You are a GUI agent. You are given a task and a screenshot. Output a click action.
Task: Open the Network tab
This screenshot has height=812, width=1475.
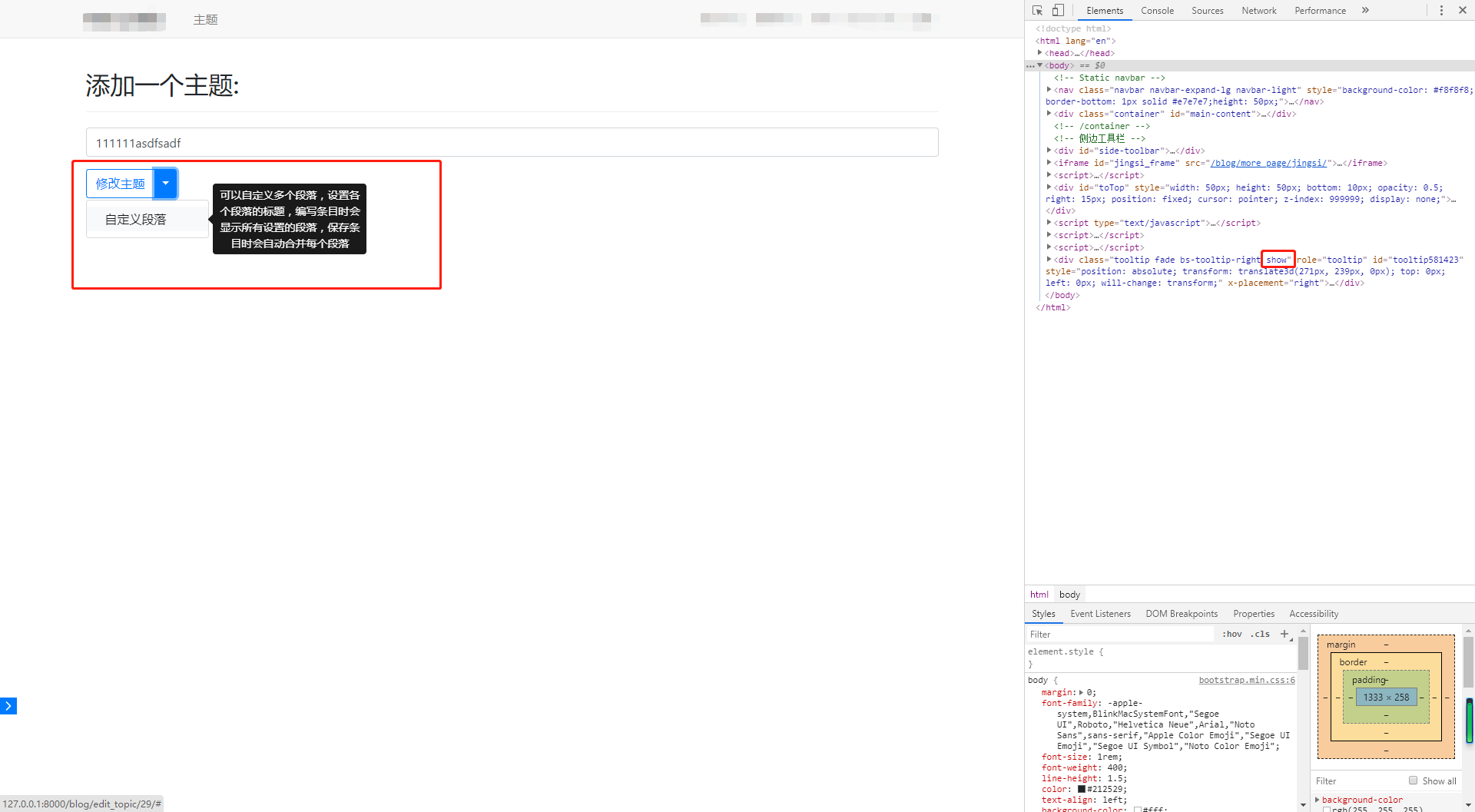[x=1258, y=11]
